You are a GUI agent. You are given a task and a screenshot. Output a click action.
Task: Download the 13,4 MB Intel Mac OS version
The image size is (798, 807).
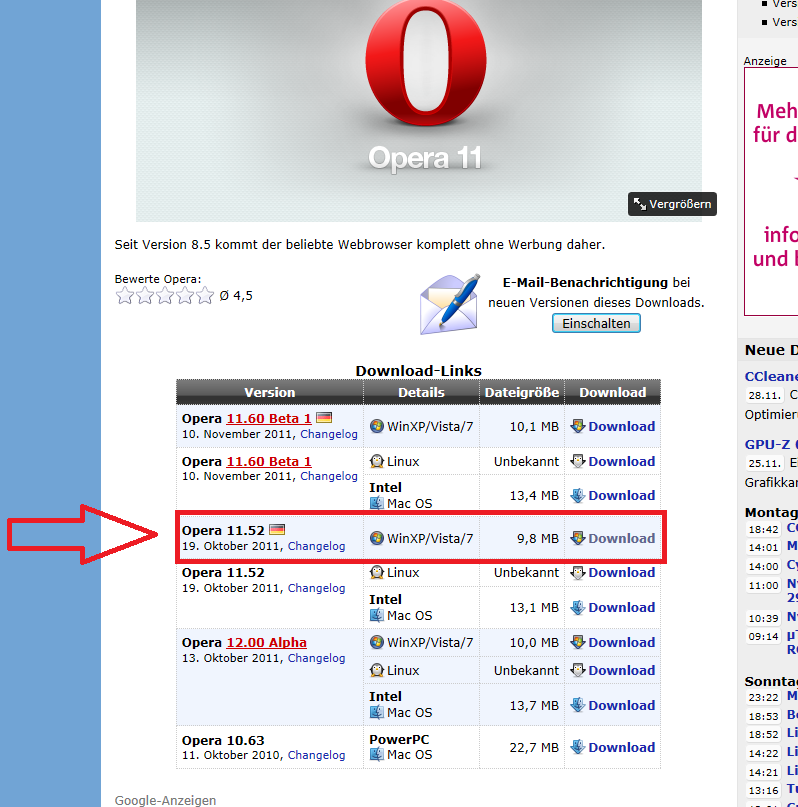click(x=622, y=495)
